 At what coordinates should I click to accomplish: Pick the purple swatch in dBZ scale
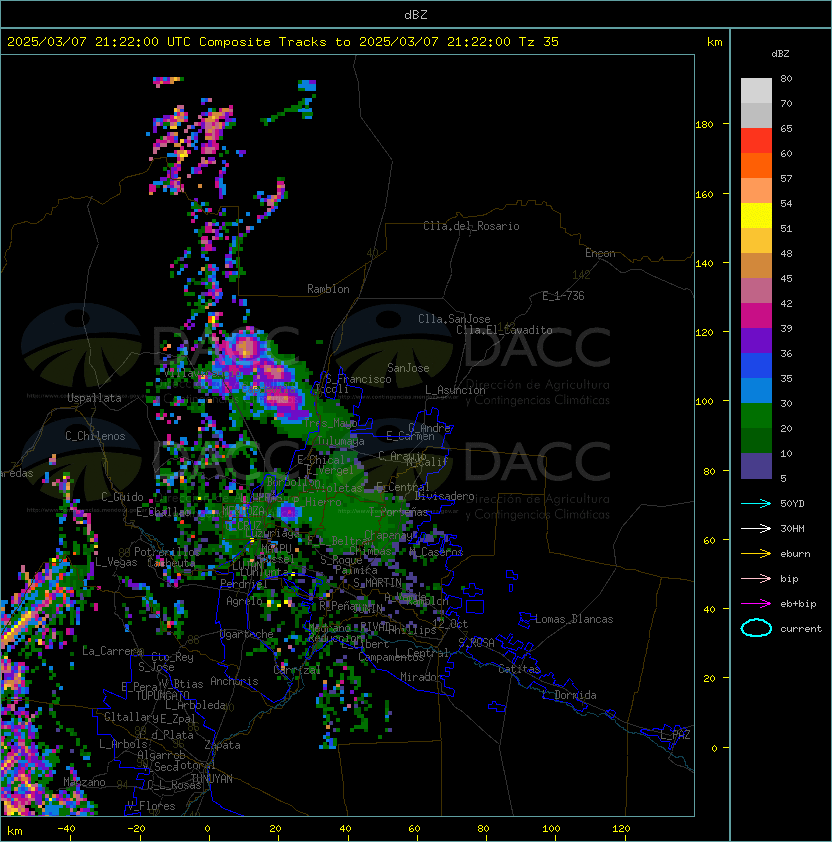(756, 340)
